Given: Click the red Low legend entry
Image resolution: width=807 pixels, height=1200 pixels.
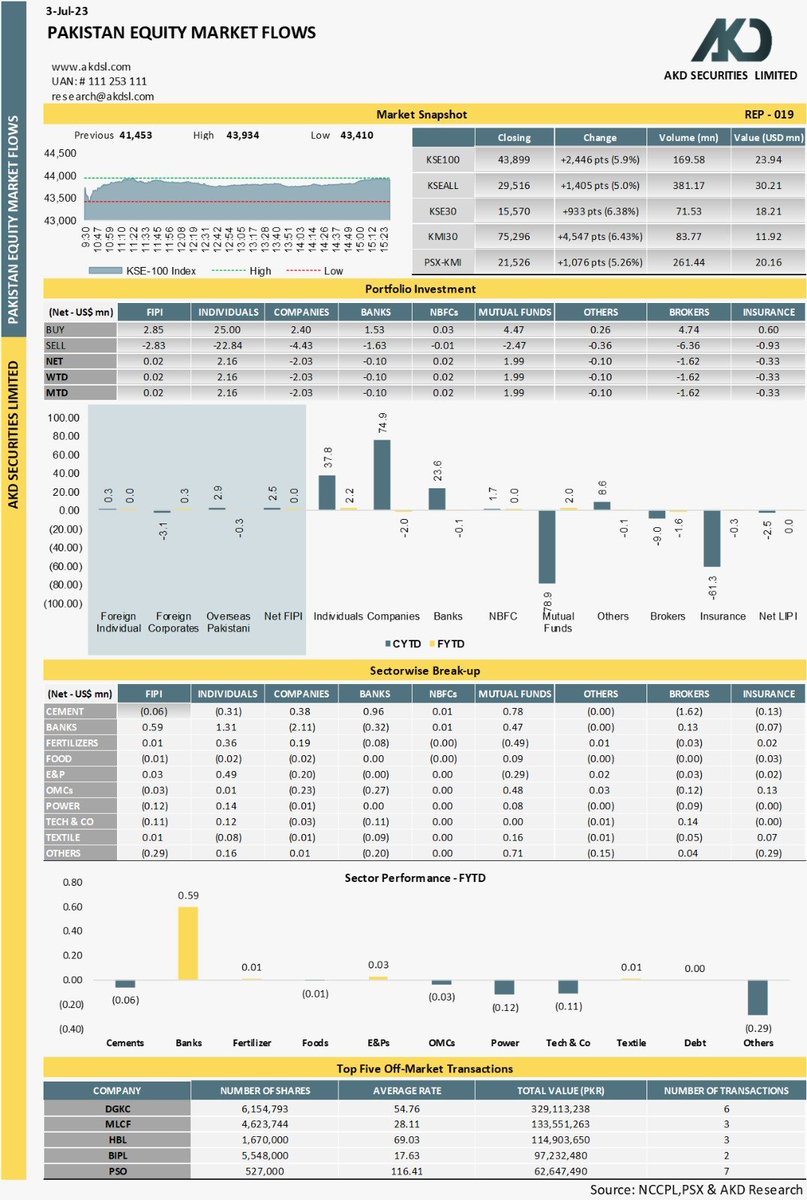Looking at the screenshot, I should [316, 270].
